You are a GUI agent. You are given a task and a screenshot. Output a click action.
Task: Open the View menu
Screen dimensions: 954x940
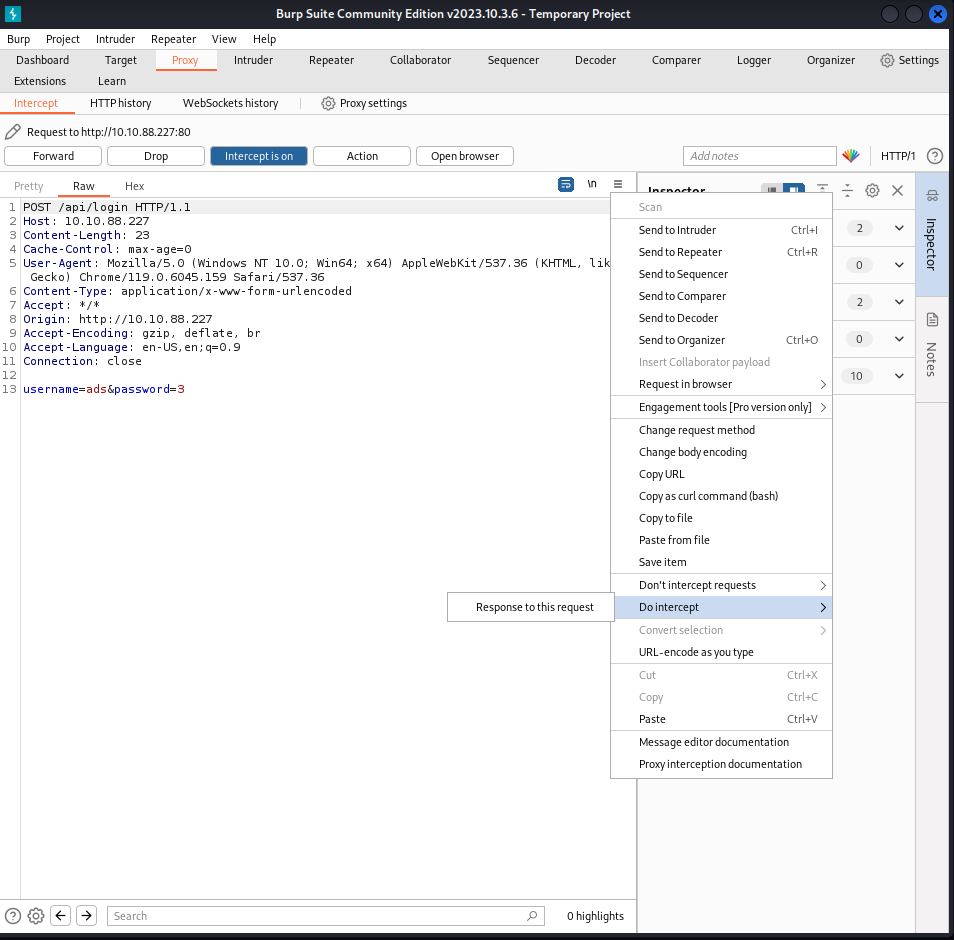[224, 39]
